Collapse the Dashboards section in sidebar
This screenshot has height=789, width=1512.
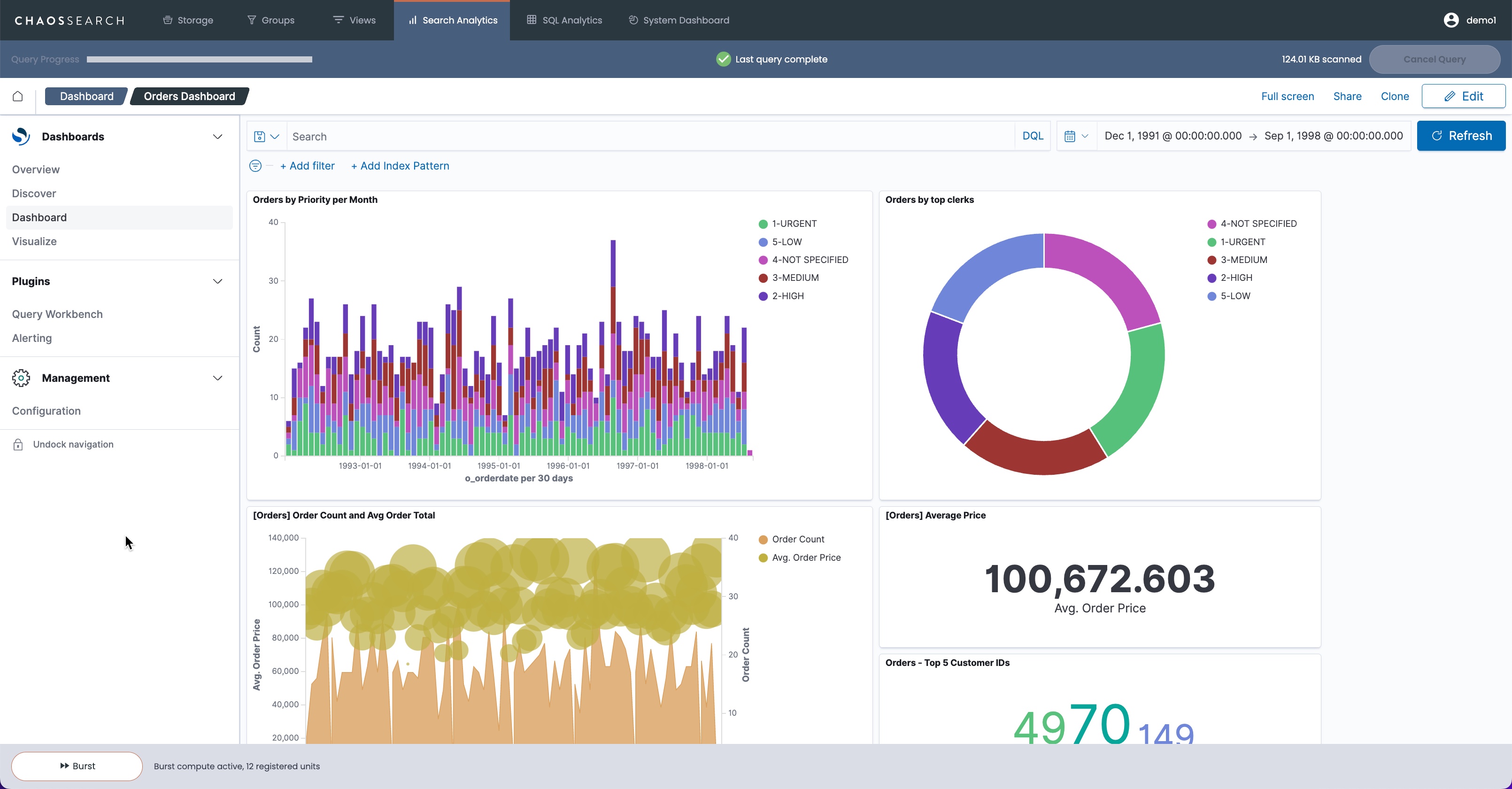[x=217, y=136]
